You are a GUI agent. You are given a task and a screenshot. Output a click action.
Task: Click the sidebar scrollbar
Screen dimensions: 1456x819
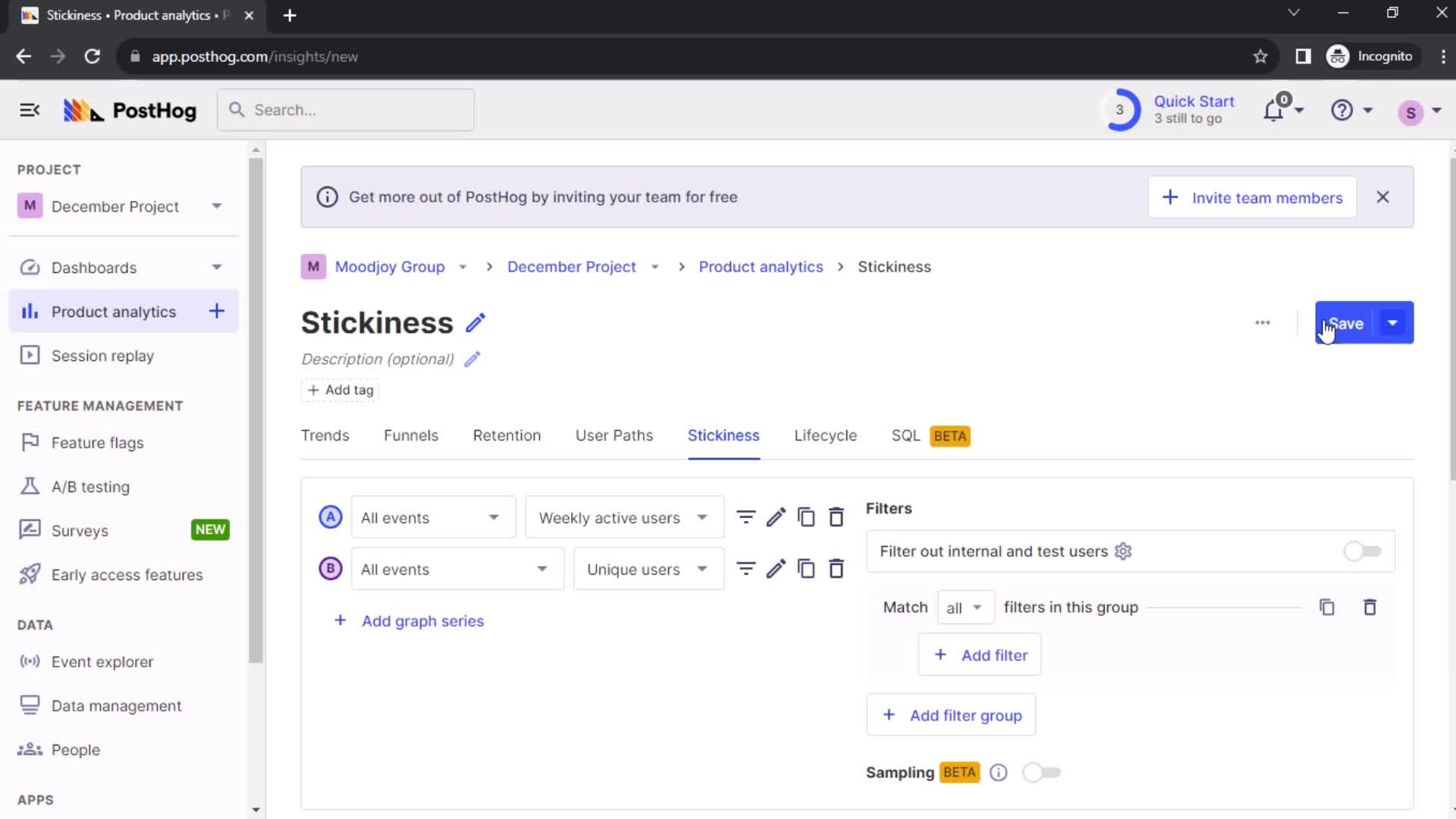click(256, 409)
